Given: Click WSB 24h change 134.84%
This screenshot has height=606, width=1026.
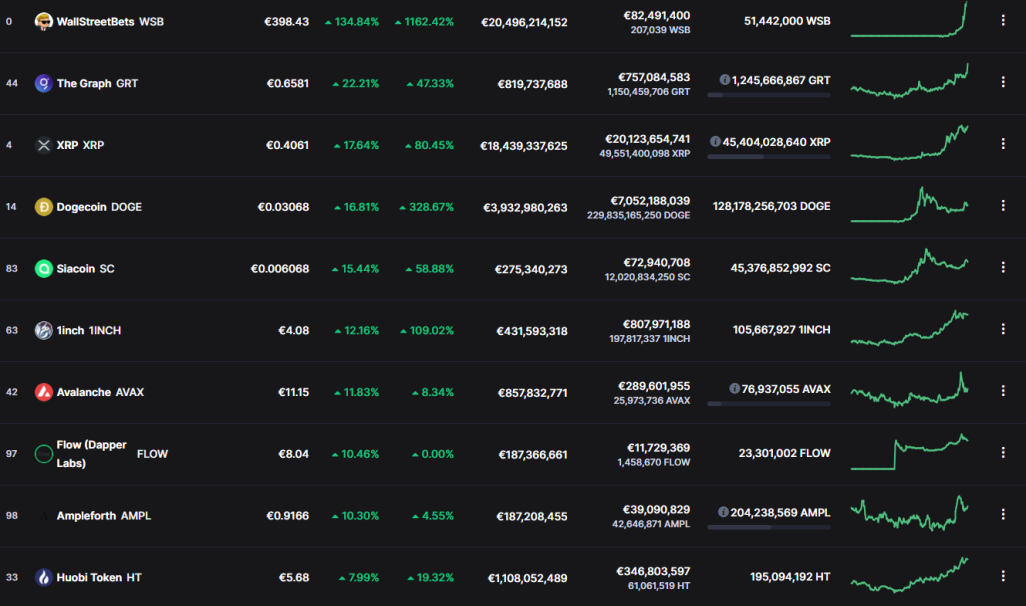Looking at the screenshot, I should pos(351,22).
